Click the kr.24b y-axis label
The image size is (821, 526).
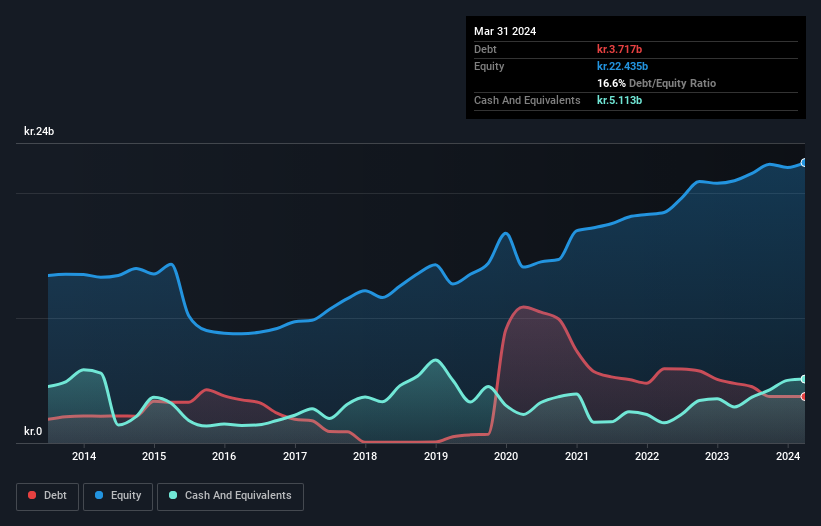(x=39, y=131)
